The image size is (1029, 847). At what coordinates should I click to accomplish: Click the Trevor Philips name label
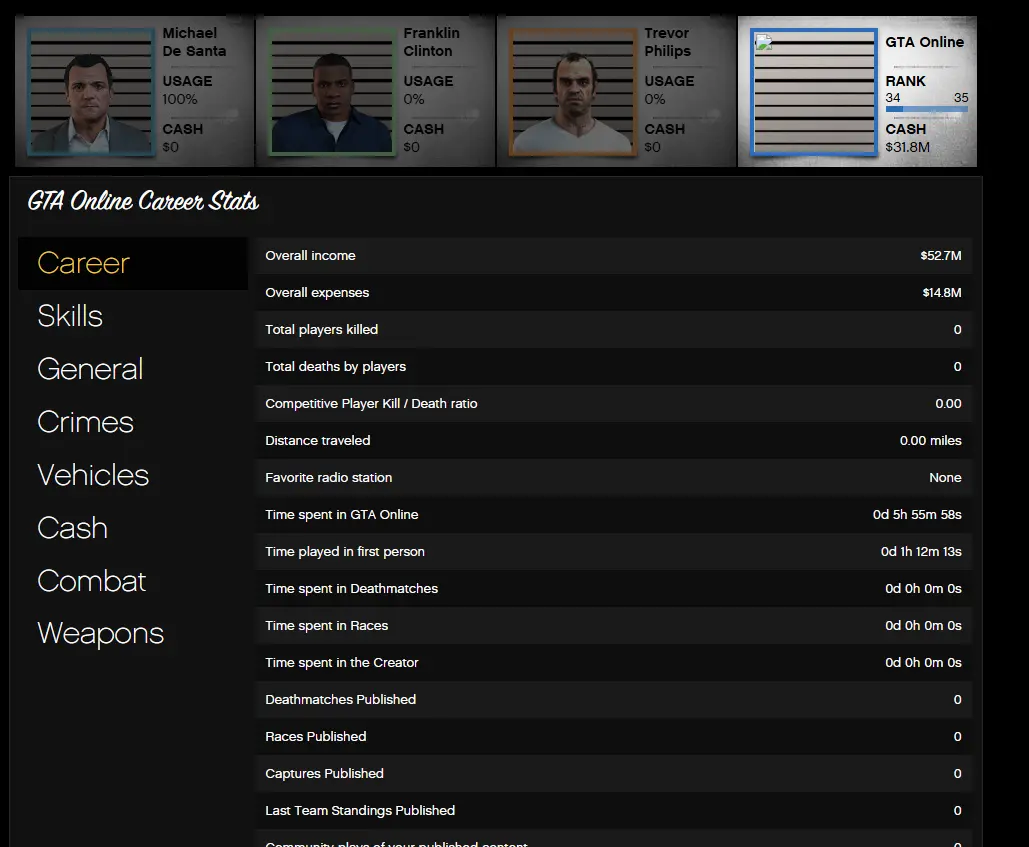tap(667, 42)
